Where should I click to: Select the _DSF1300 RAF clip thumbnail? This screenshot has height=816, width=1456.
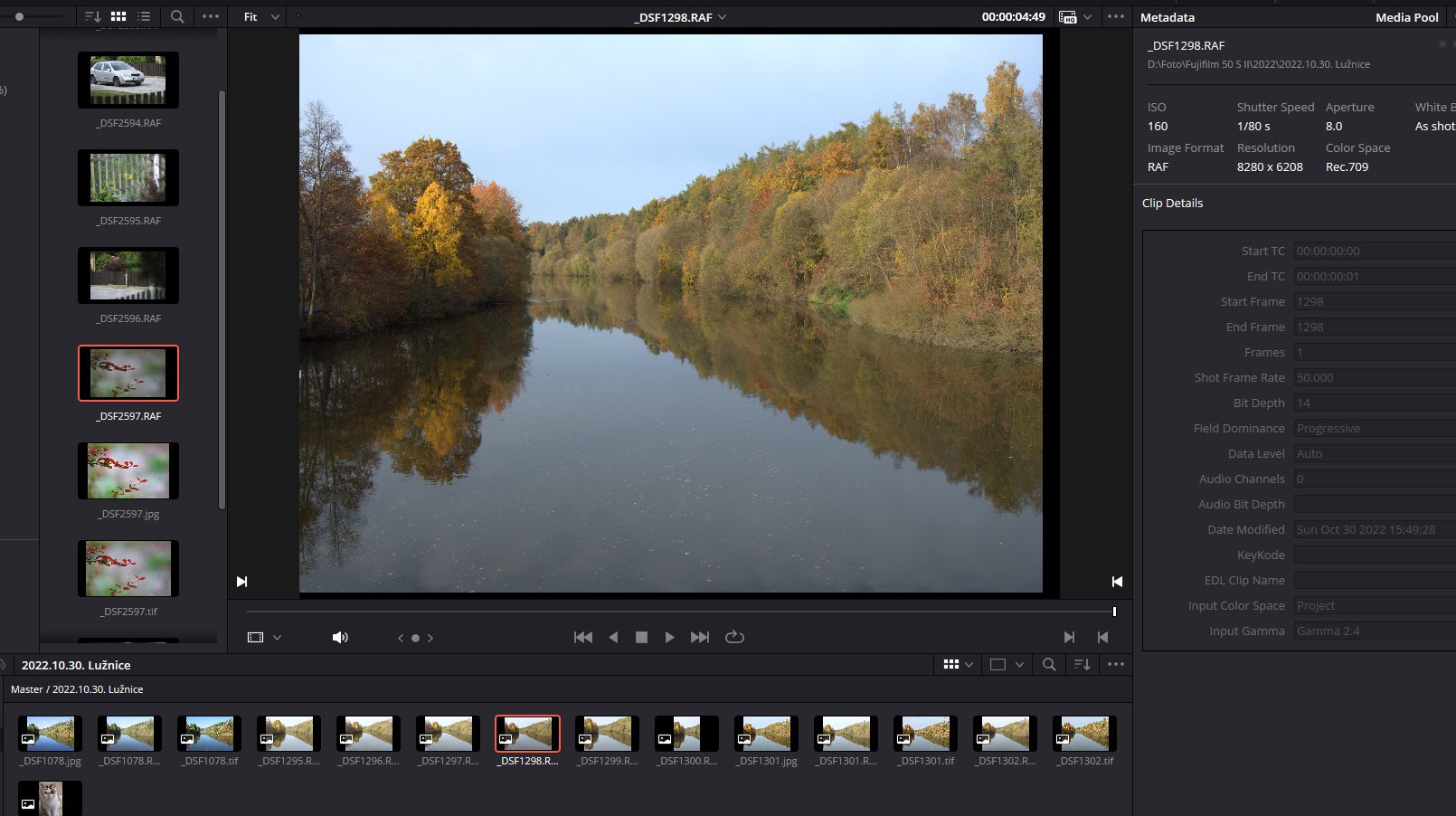687,734
